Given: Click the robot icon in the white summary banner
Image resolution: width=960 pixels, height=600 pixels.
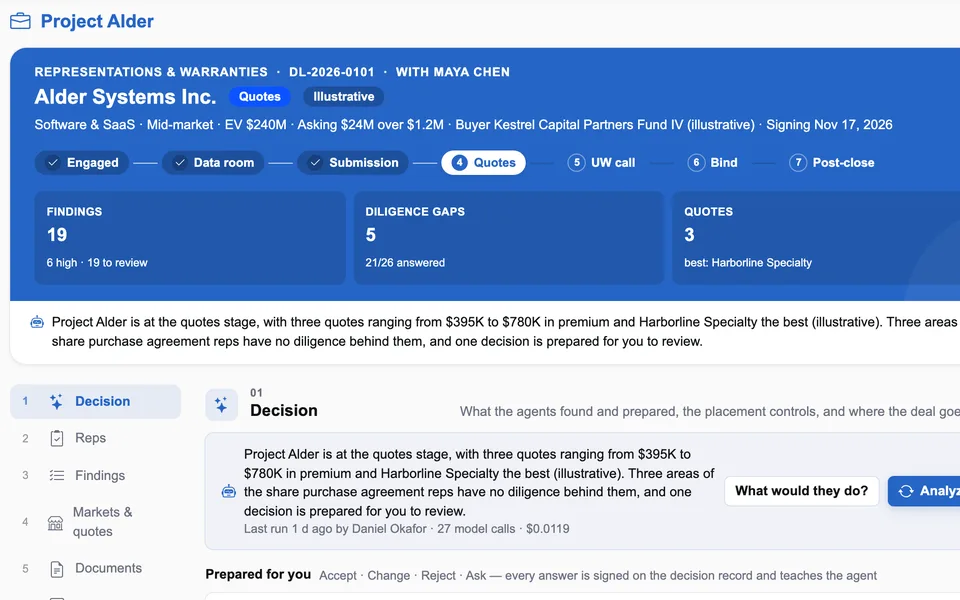Looking at the screenshot, I should click(37, 322).
